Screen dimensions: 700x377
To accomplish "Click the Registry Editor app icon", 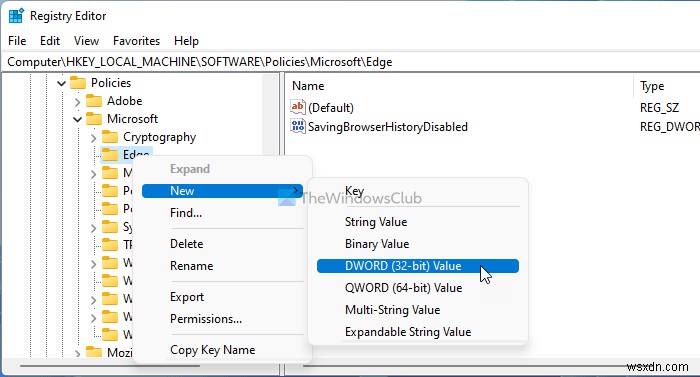I will [16, 16].
